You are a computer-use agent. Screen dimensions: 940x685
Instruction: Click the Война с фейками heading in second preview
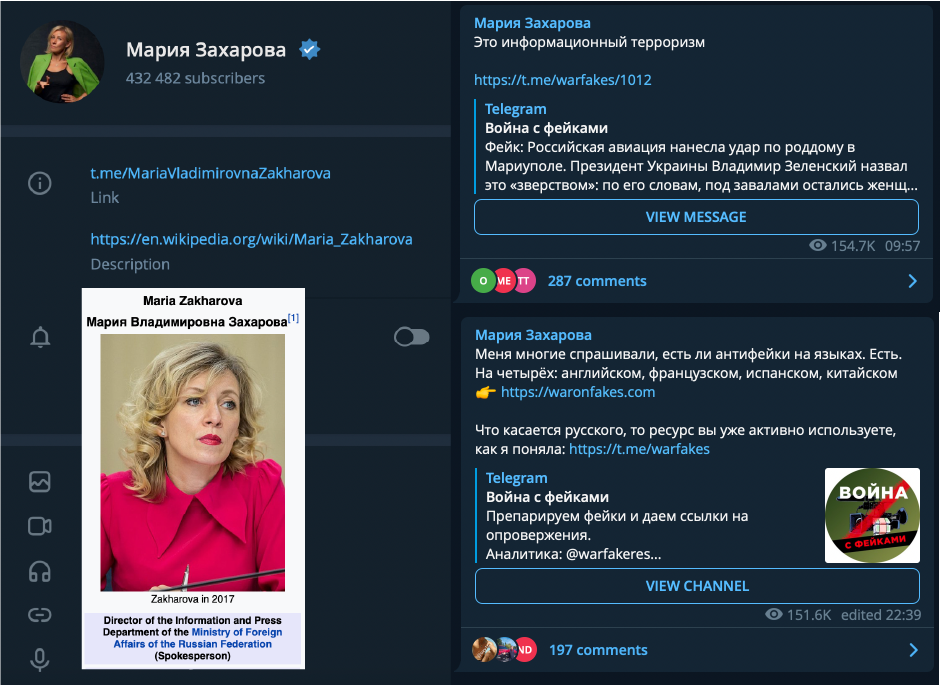[547, 497]
